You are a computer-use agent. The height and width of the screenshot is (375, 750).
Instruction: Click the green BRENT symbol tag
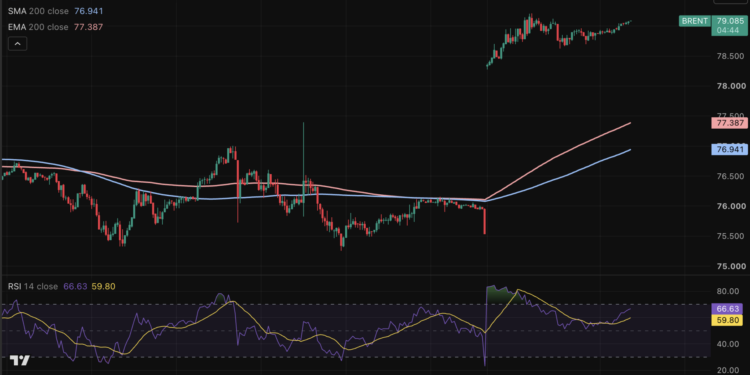(x=694, y=21)
